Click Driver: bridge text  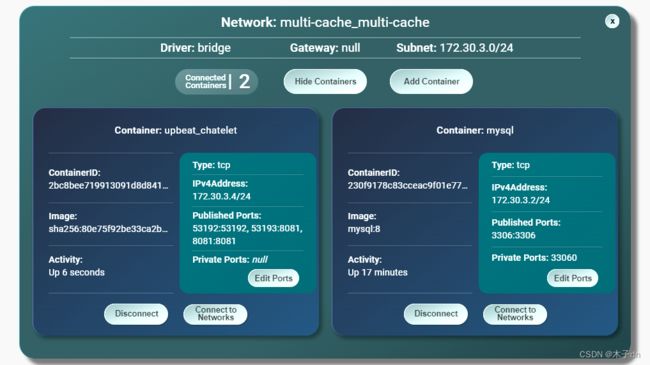[195, 48]
